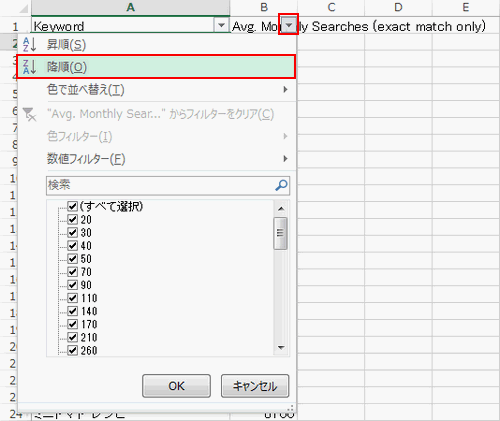Click the キャンセル button
This screenshot has height=421, width=500.
pyautogui.click(x=255, y=386)
